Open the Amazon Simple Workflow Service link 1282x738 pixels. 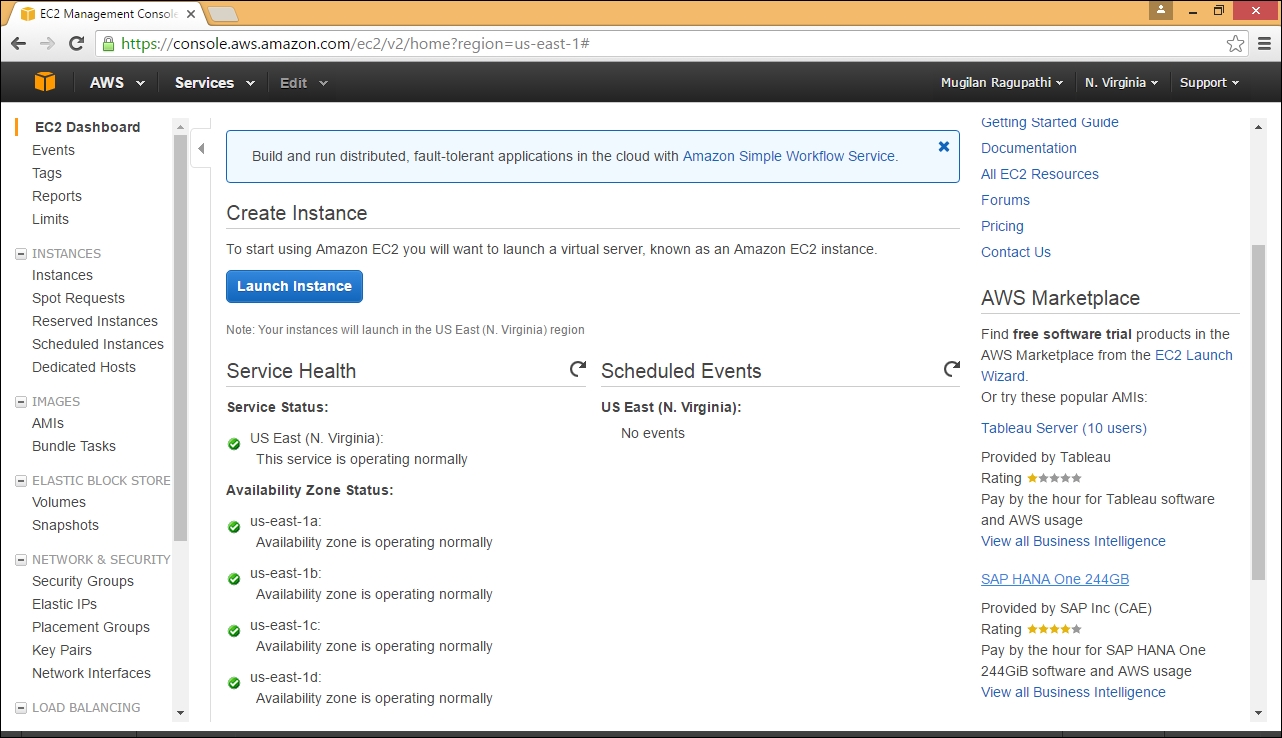(x=790, y=156)
